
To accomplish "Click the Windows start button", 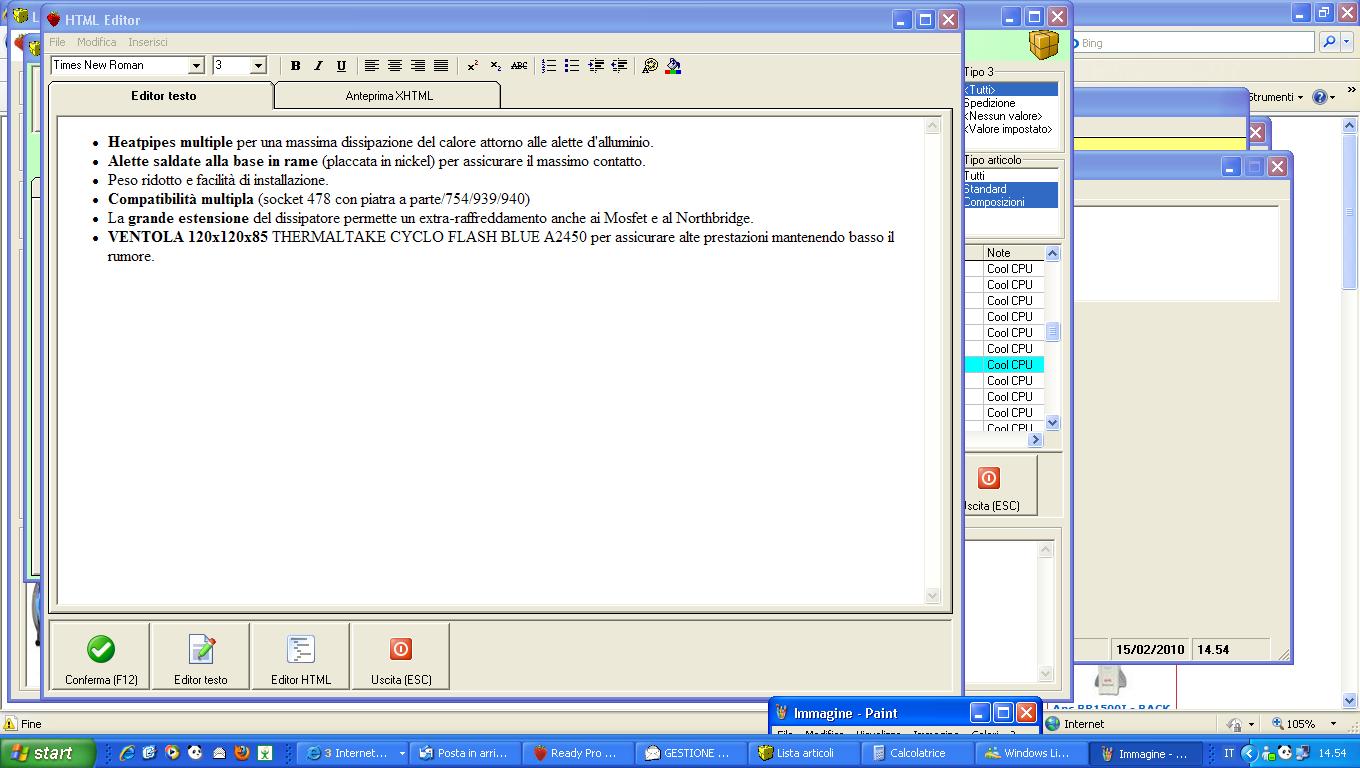I will pyautogui.click(x=48, y=753).
